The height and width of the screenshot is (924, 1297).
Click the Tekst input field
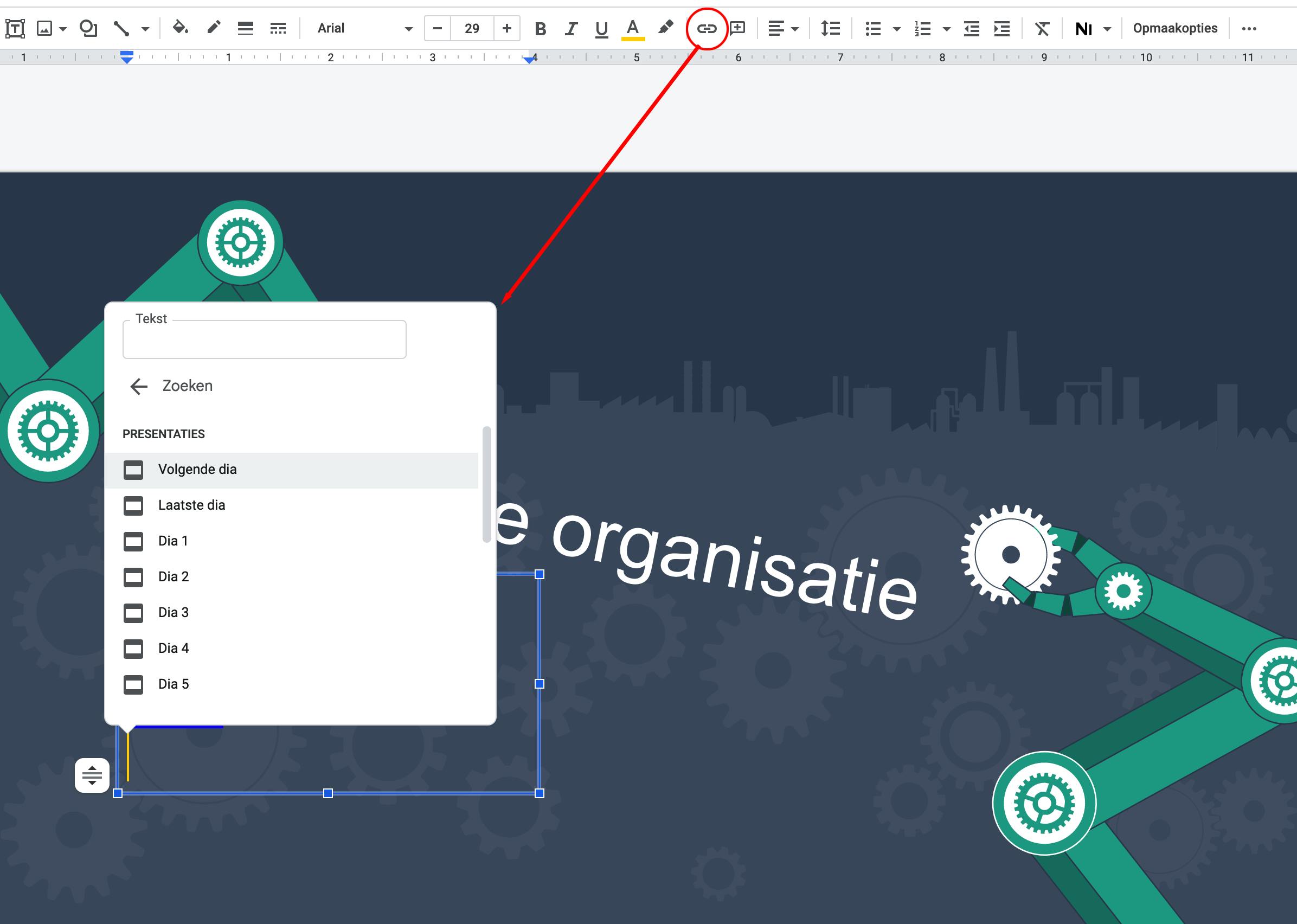264,340
